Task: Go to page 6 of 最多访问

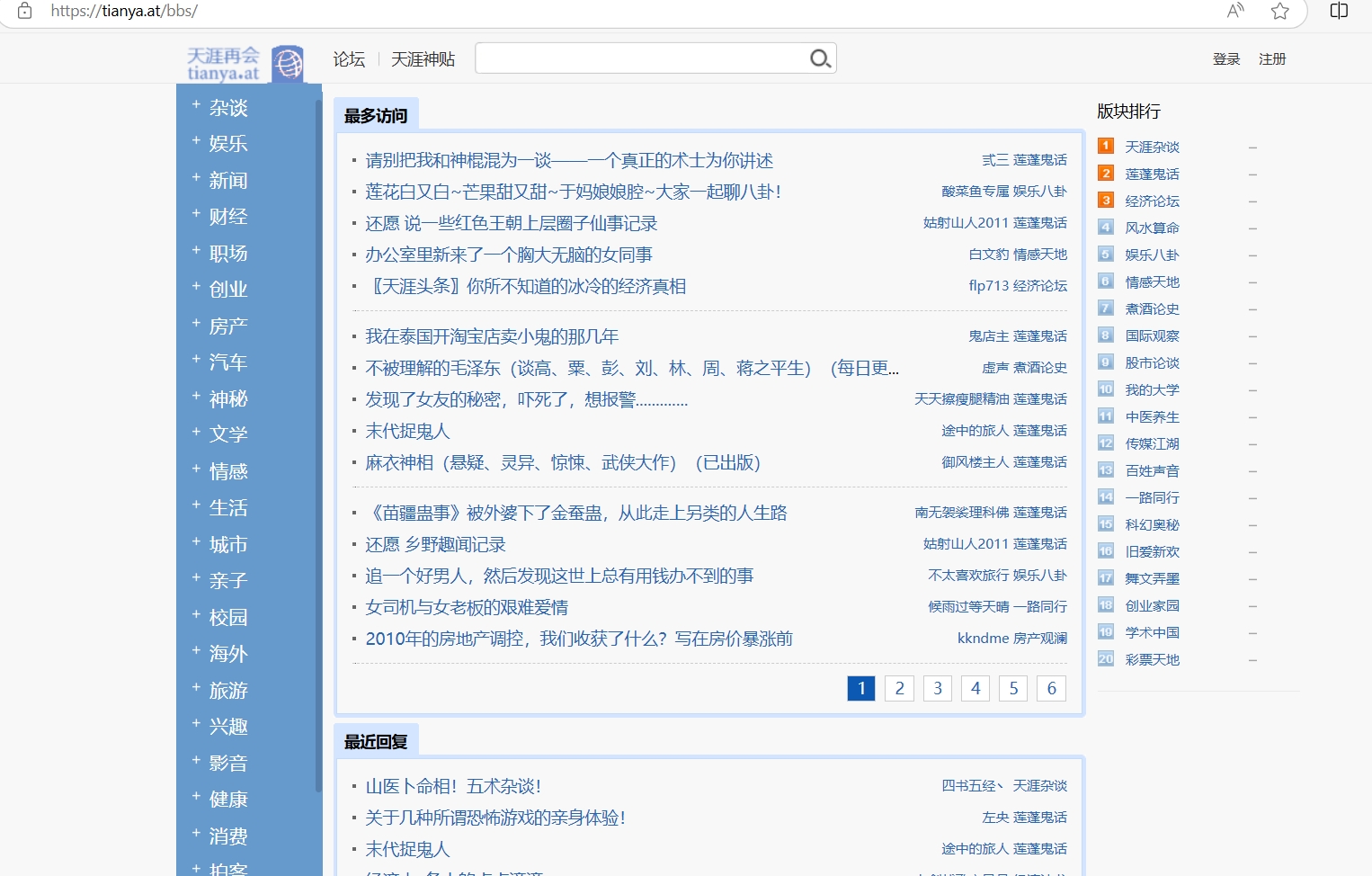Action: 1052,688
